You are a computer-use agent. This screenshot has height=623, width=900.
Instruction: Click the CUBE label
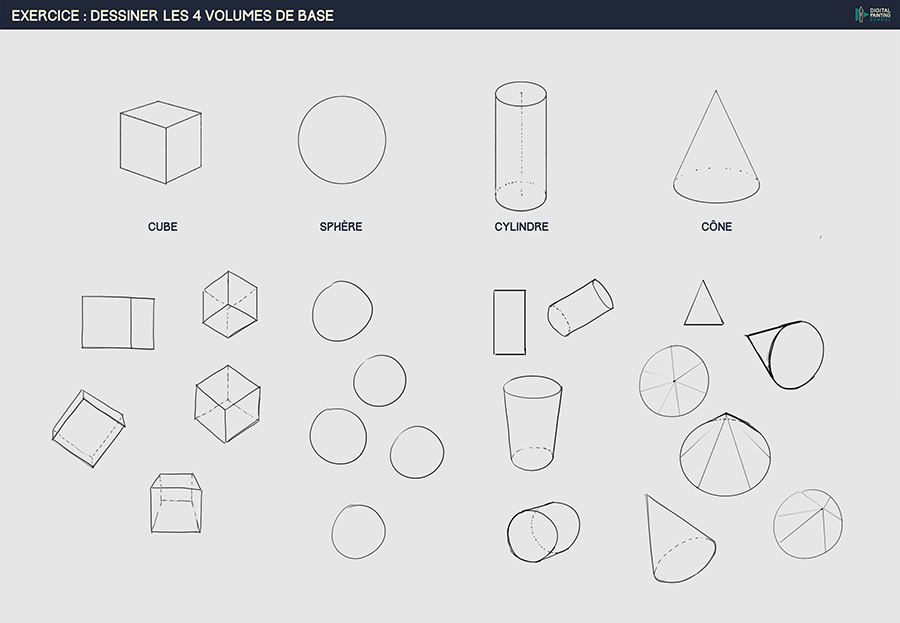[x=162, y=227]
